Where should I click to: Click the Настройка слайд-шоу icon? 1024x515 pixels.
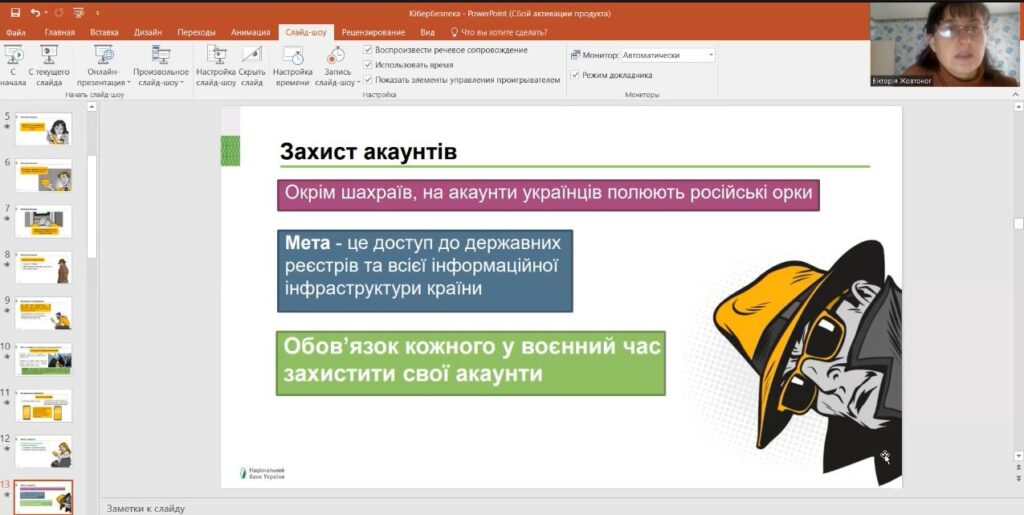[216, 56]
